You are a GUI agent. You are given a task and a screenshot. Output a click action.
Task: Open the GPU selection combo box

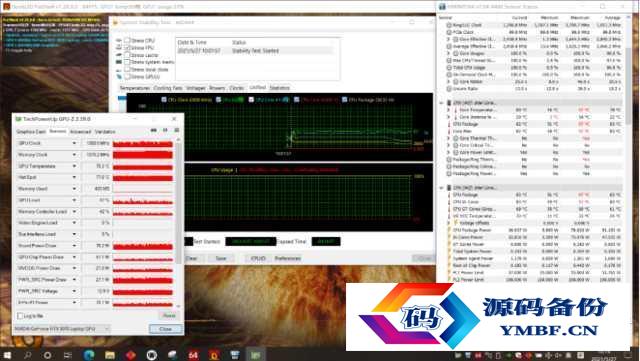(62, 329)
